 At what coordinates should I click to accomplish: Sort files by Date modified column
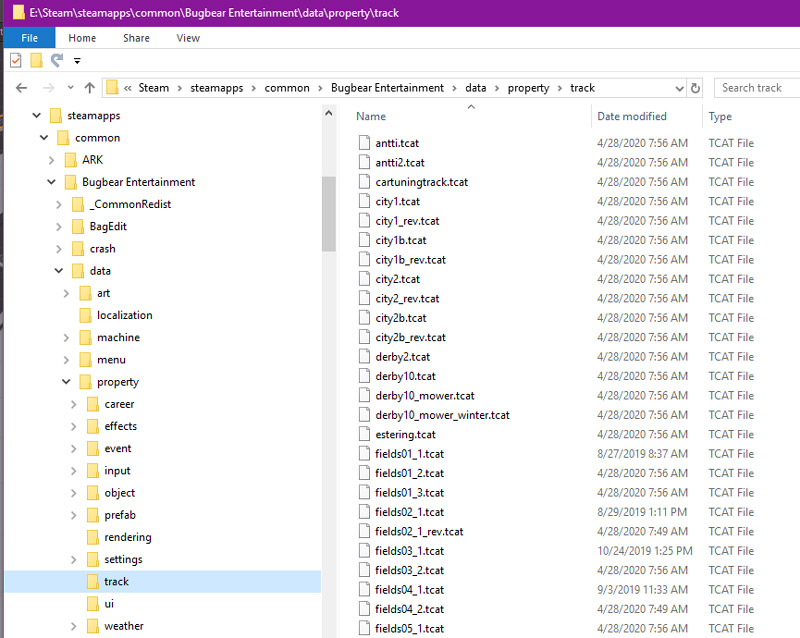(632, 116)
